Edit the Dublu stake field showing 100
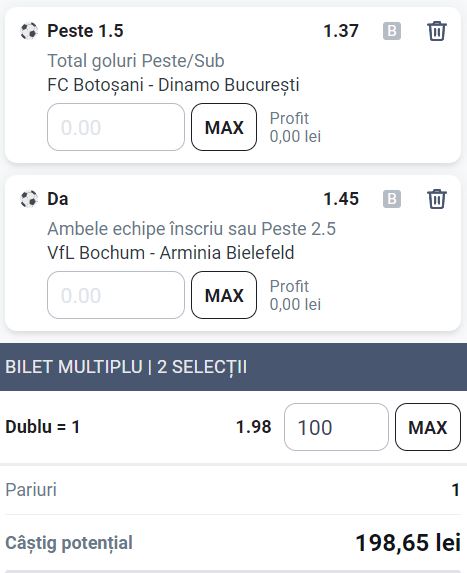Image resolution: width=467 pixels, height=573 pixels. point(336,427)
